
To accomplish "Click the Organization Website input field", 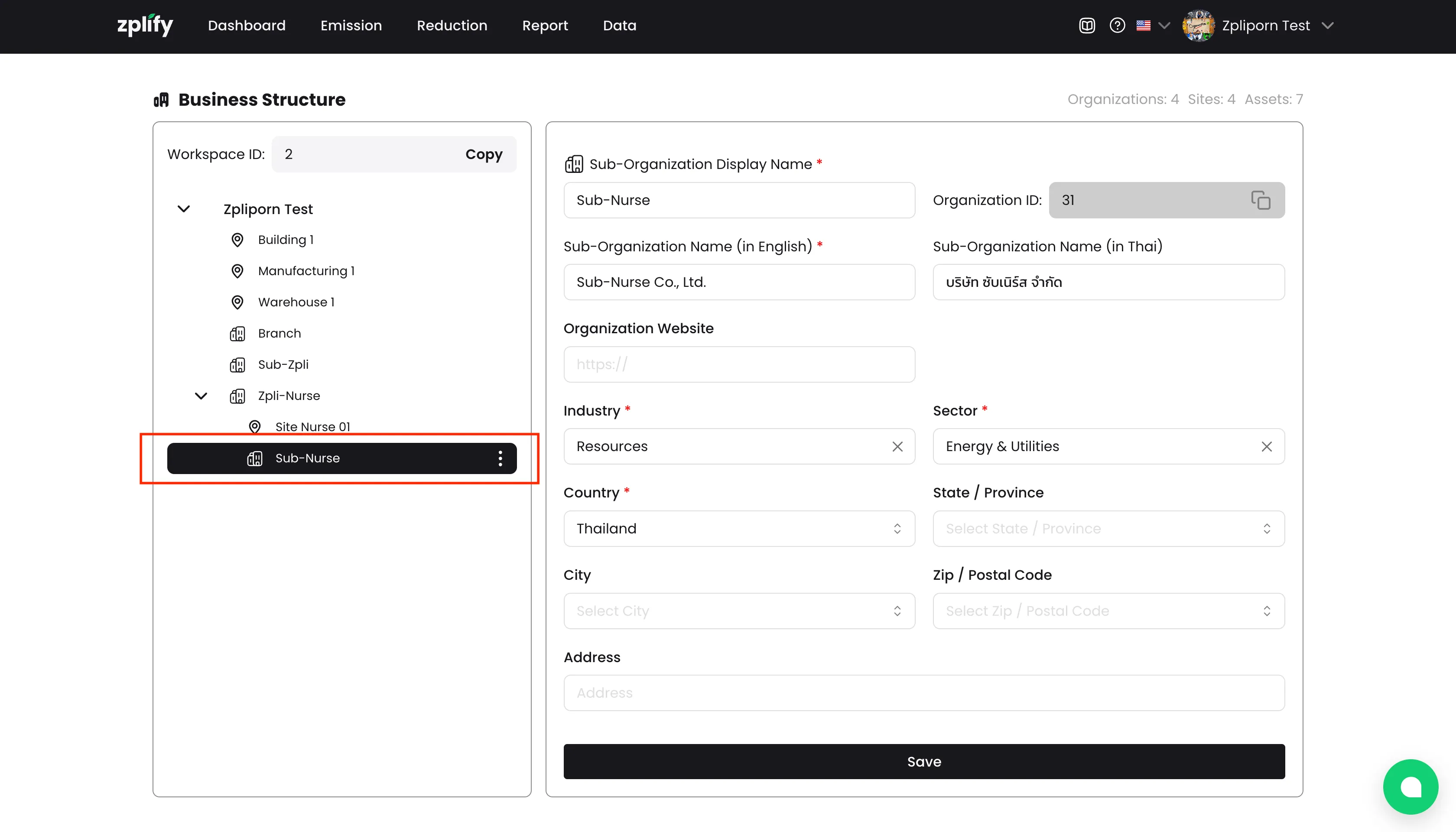I will tap(739, 364).
